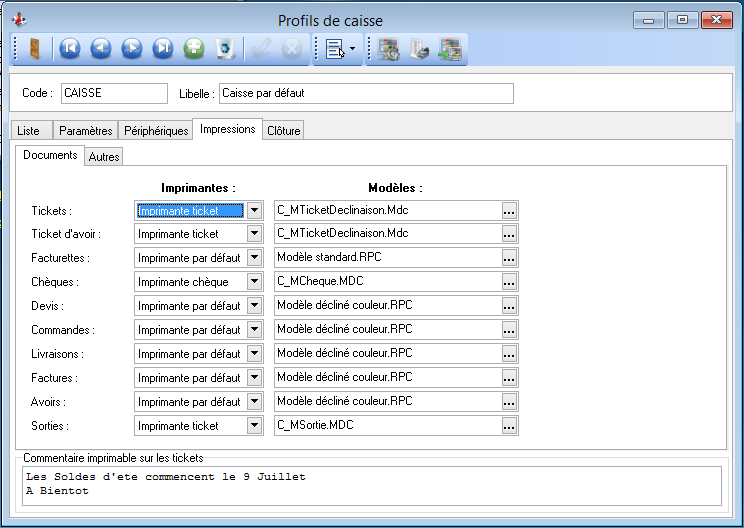Delete profile using recycle bin icon
The width and height of the screenshot is (744, 528).
tap(225, 48)
